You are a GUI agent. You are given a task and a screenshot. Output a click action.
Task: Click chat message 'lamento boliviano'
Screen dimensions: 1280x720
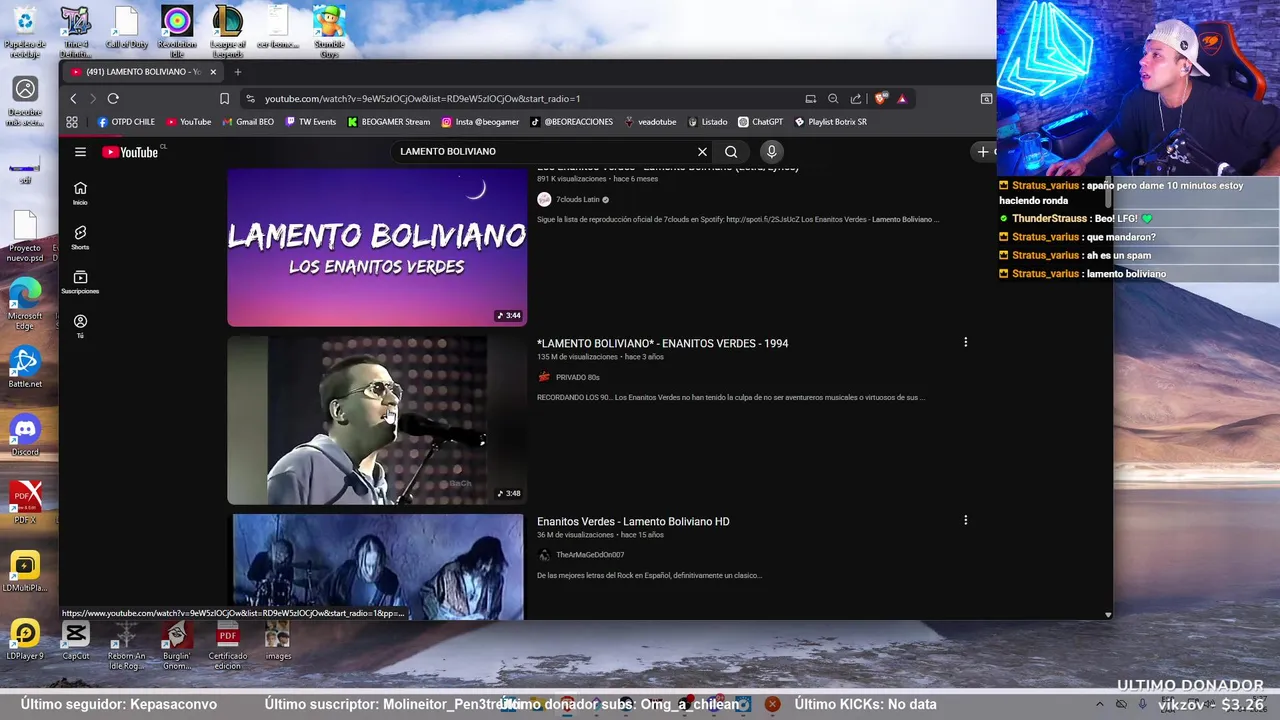click(x=1126, y=274)
